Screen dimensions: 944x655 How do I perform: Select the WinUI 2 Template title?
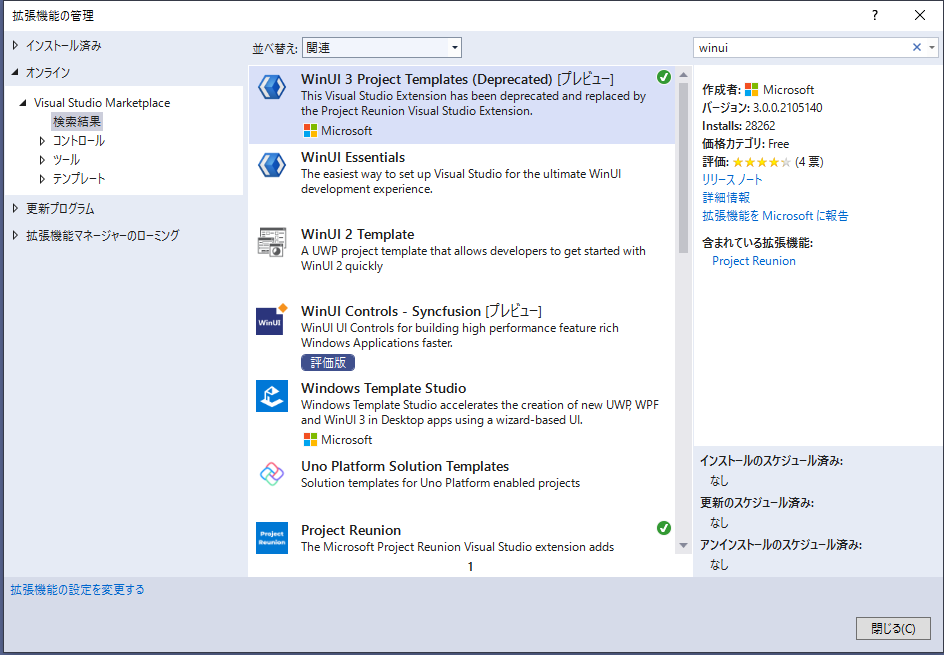(358, 234)
